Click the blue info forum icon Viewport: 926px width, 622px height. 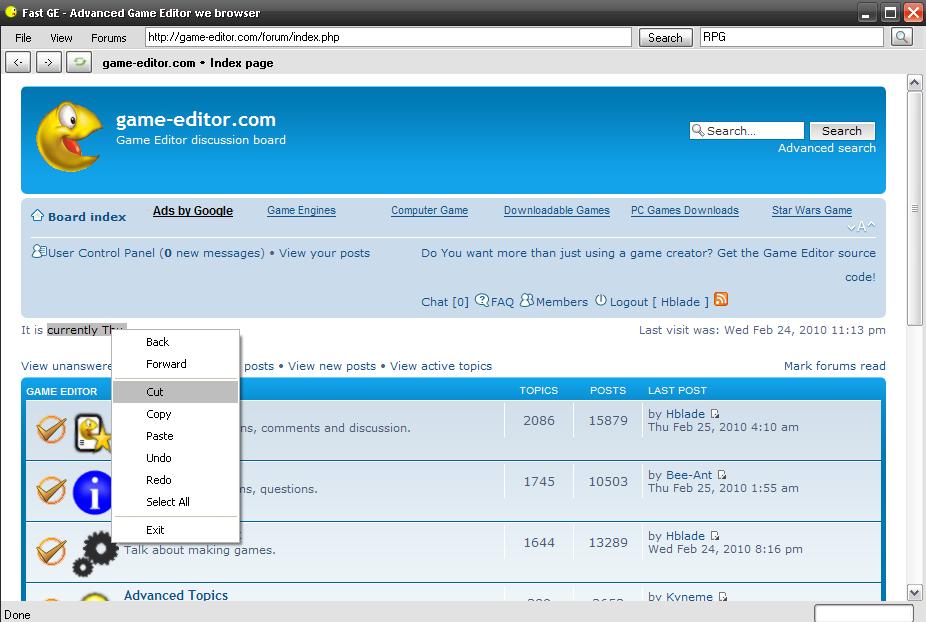[x=92, y=492]
